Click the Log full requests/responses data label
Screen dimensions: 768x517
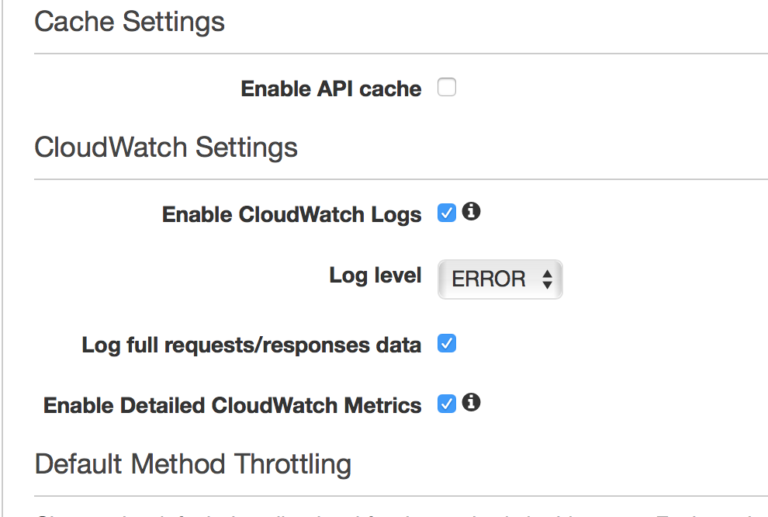[x=251, y=345]
